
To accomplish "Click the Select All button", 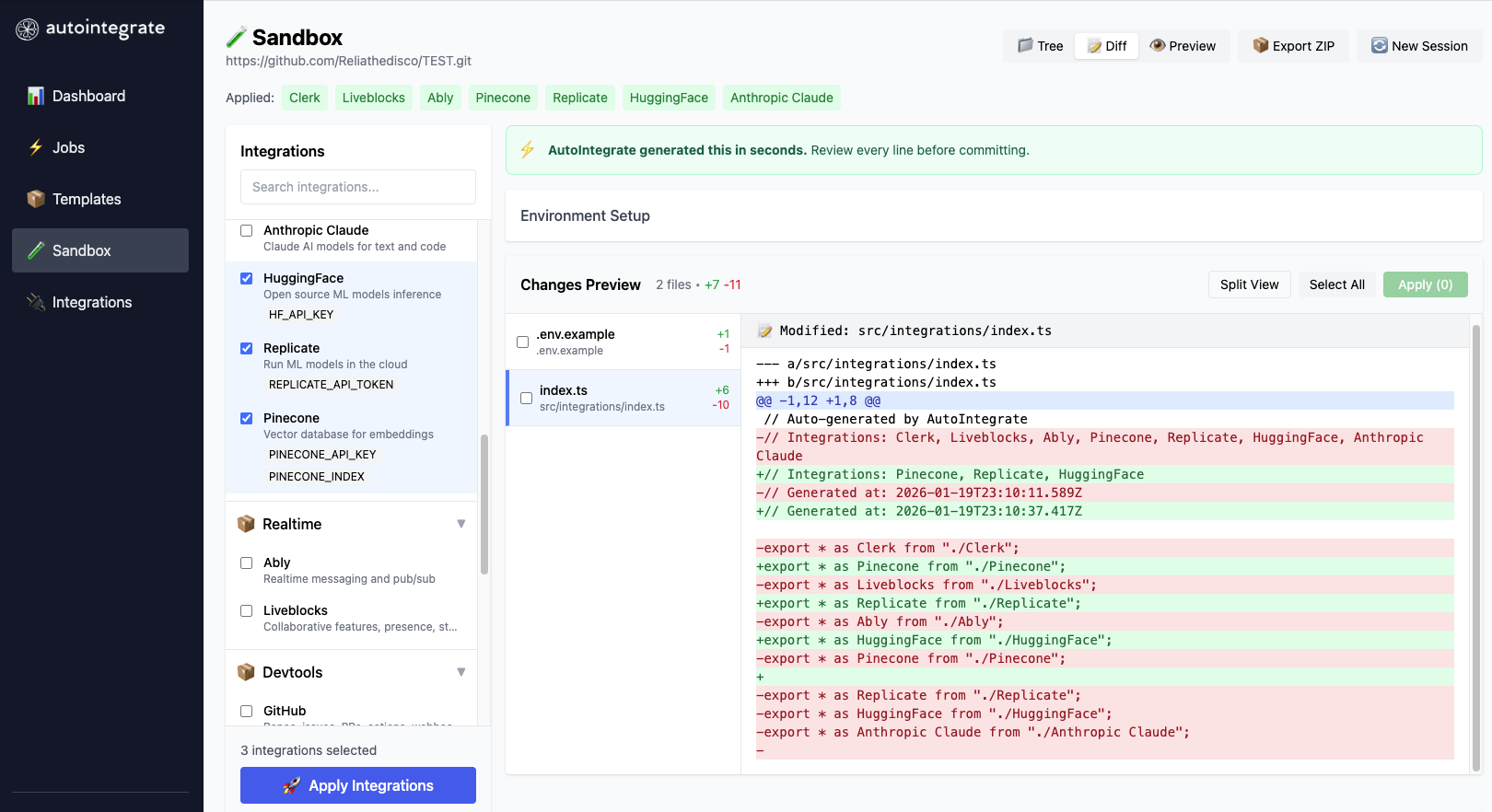I will coord(1336,284).
